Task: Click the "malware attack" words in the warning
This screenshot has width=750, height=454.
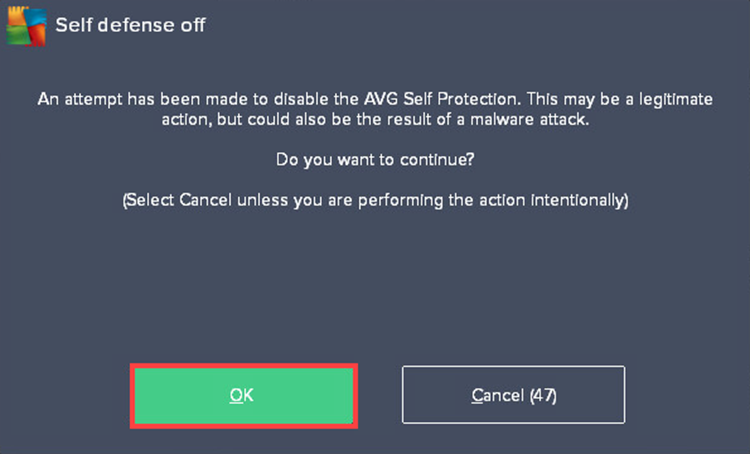Action: point(529,119)
